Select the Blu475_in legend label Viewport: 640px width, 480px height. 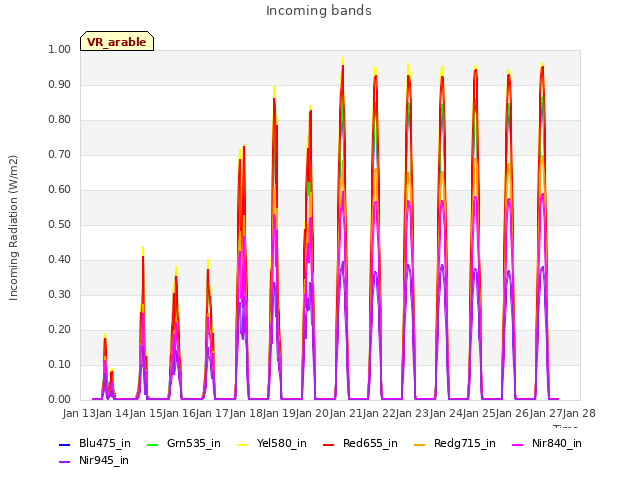[105, 443]
